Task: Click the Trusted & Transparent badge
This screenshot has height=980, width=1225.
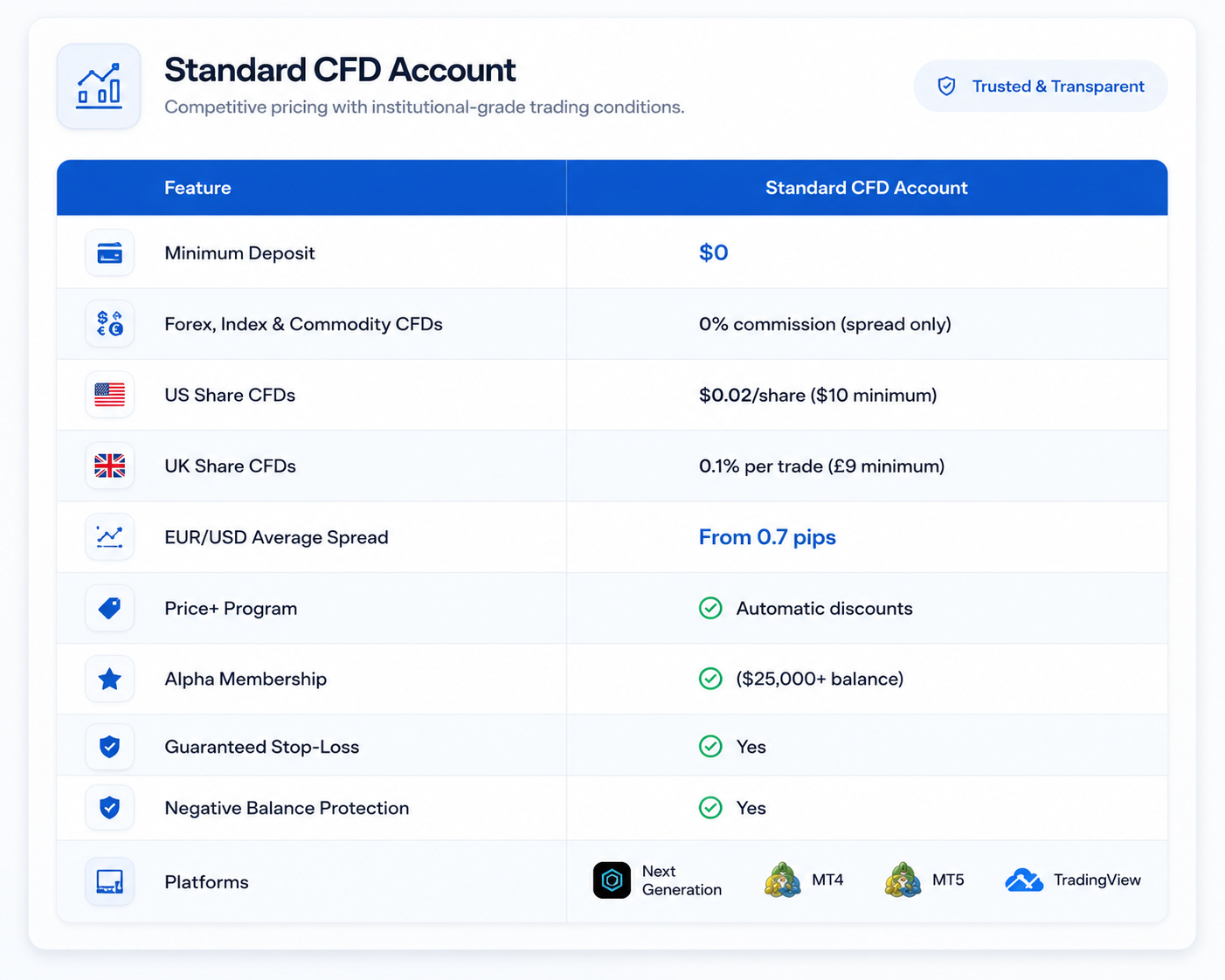Action: pos(1041,86)
